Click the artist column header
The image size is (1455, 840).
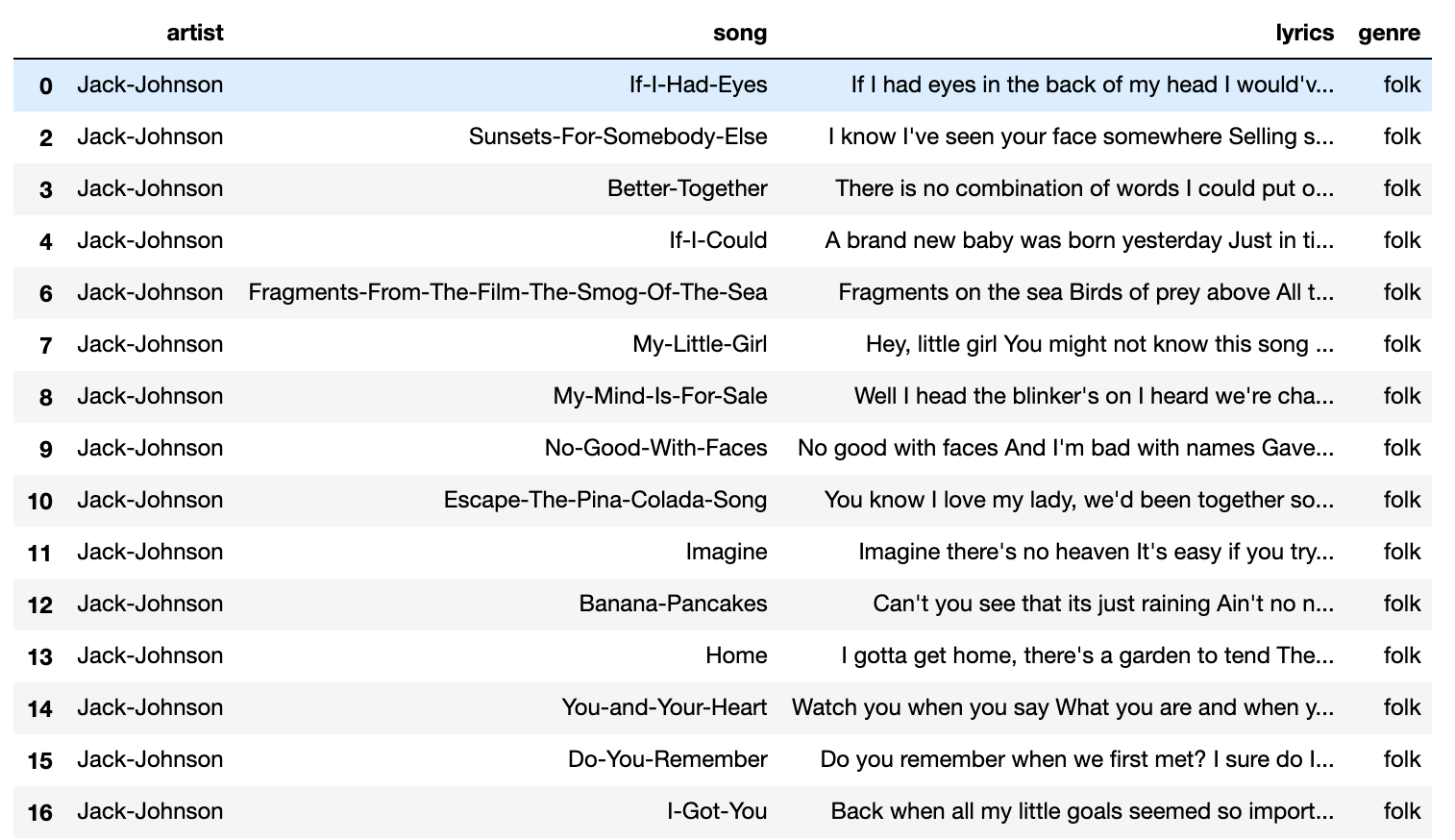(194, 33)
